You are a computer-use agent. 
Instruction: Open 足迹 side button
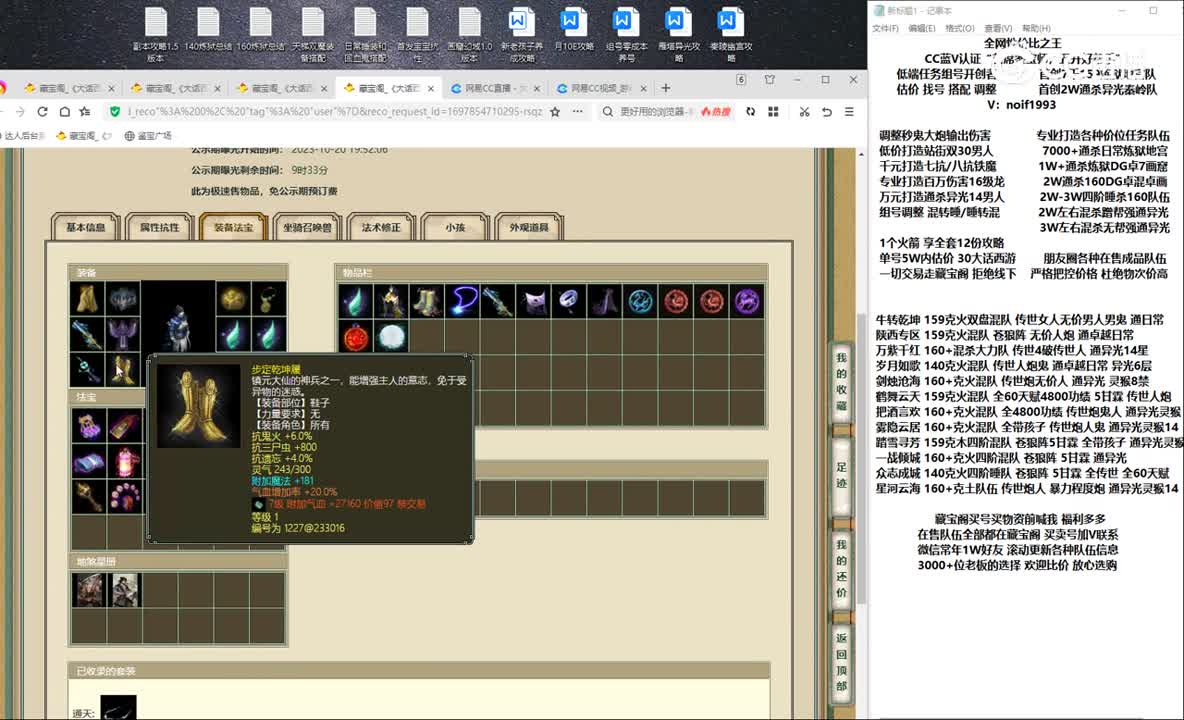click(841, 475)
